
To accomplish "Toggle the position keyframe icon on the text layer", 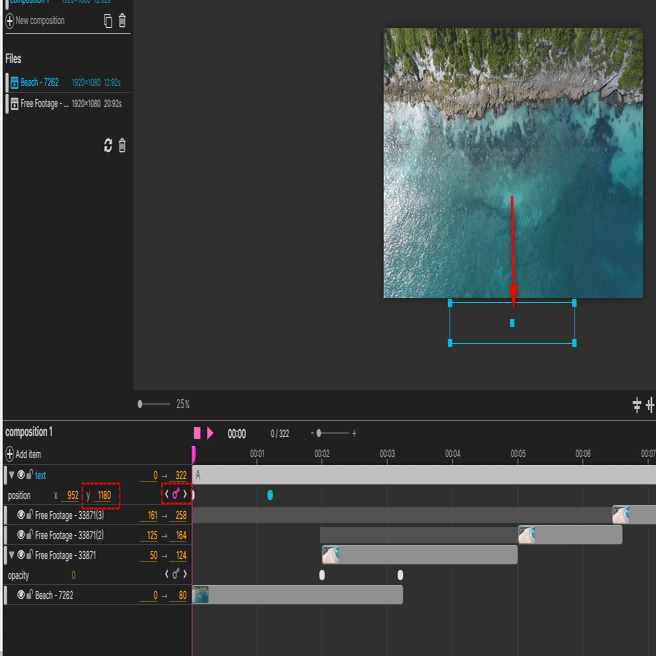I will (175, 494).
